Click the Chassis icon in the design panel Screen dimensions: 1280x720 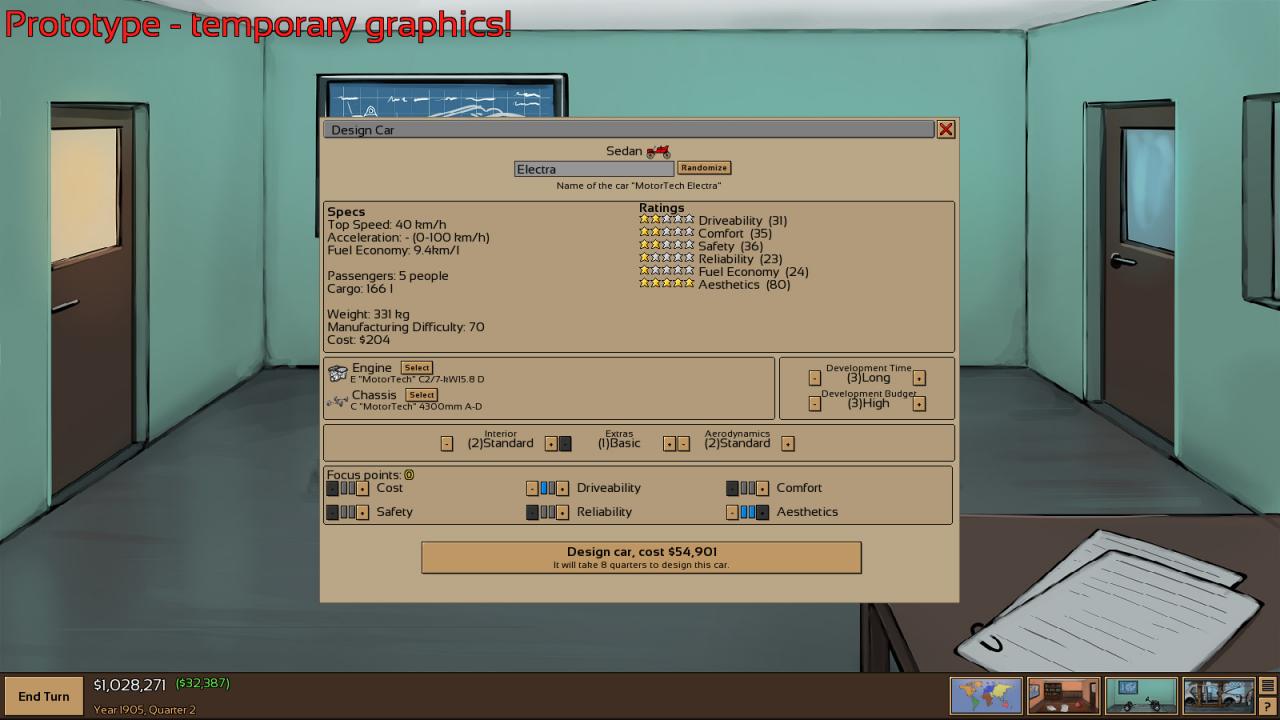click(337, 397)
